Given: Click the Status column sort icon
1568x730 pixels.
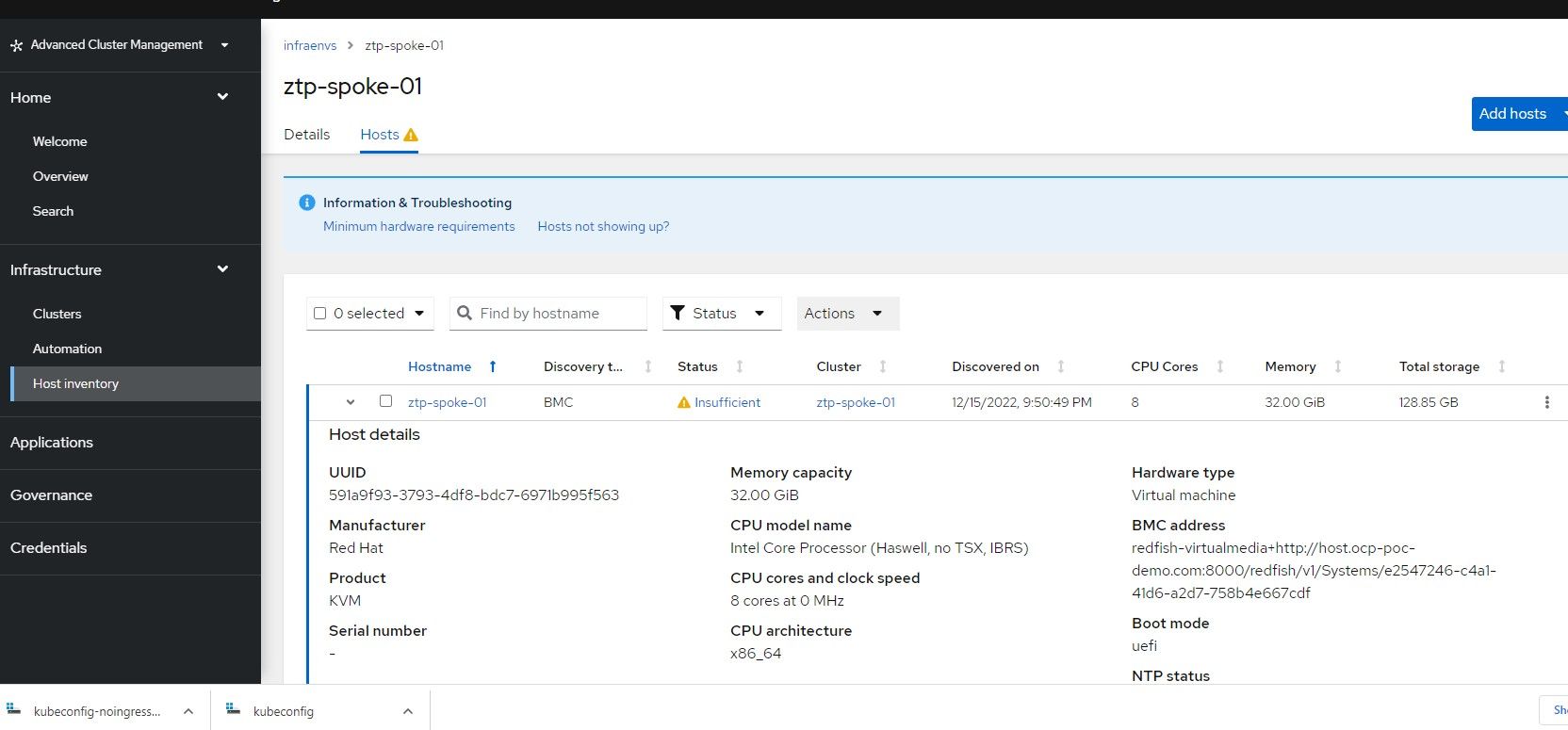Looking at the screenshot, I should (x=740, y=366).
